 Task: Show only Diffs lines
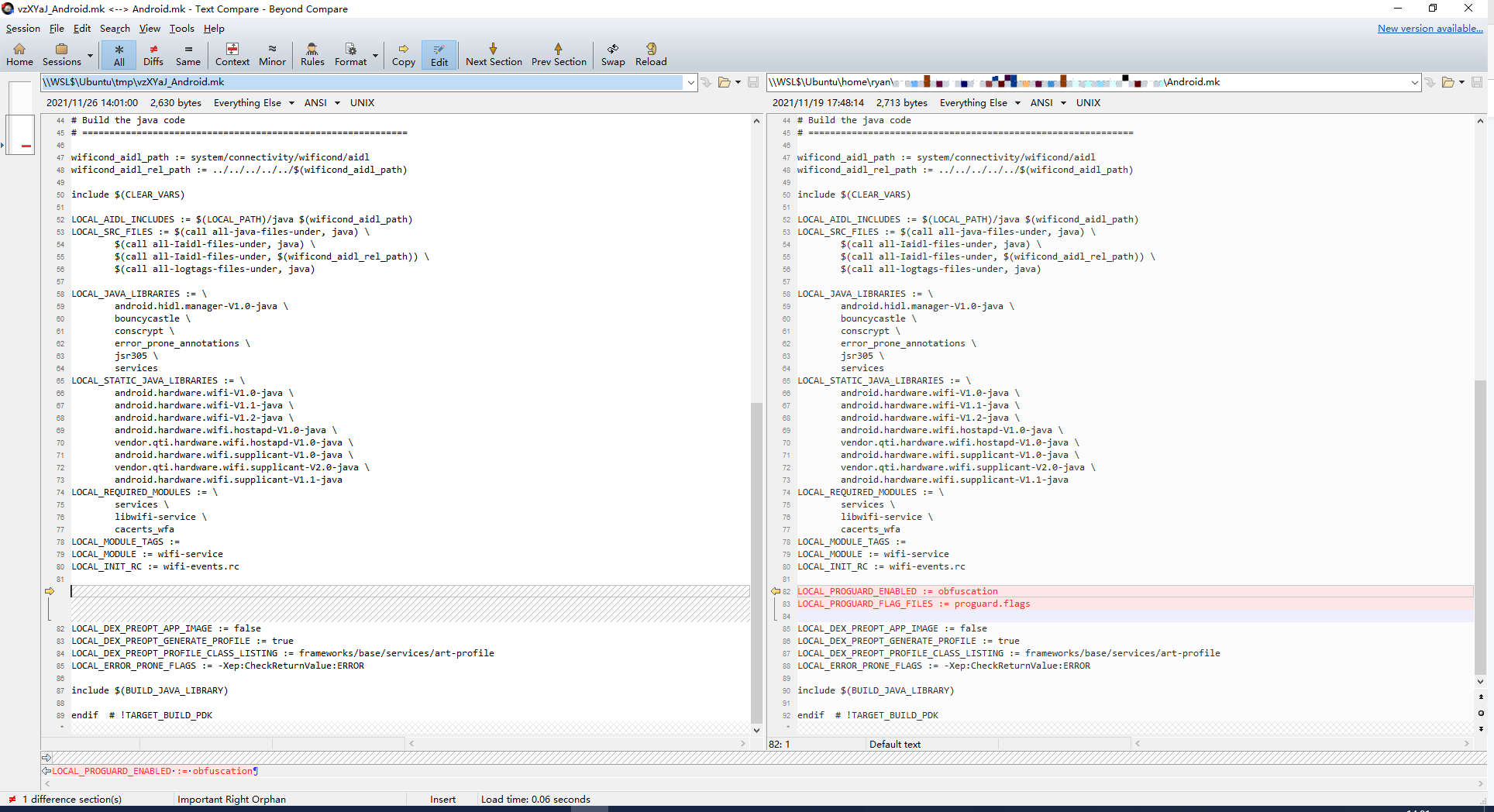click(153, 54)
